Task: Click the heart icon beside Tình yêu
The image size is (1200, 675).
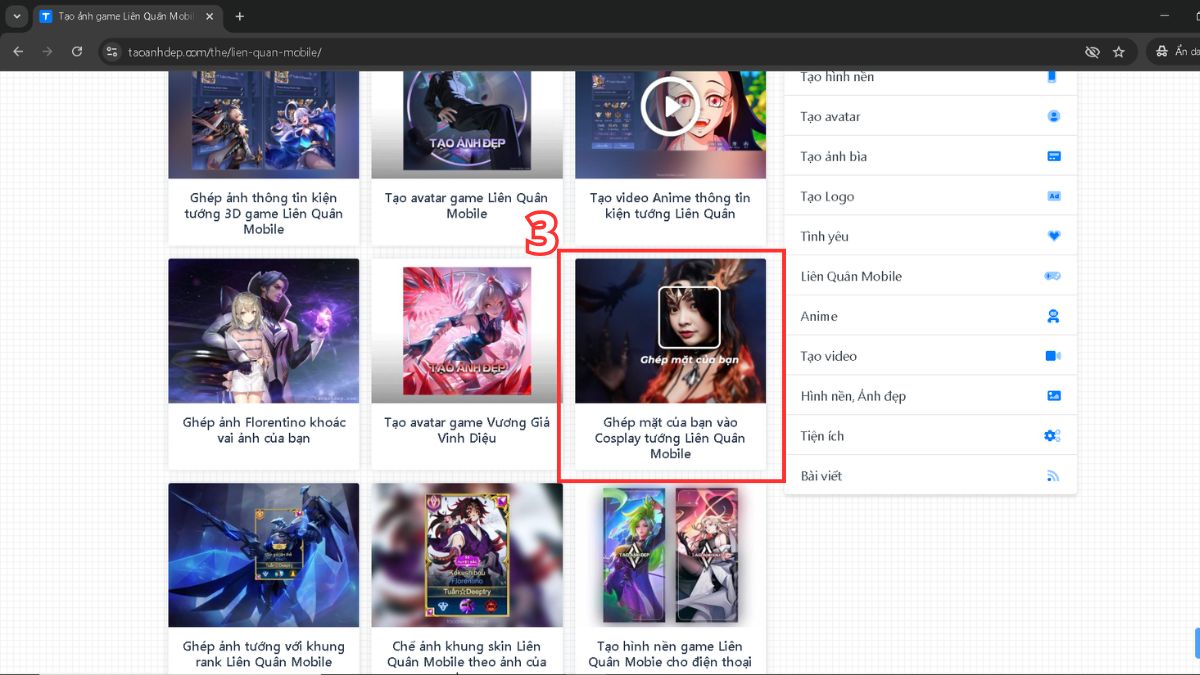Action: click(1053, 237)
